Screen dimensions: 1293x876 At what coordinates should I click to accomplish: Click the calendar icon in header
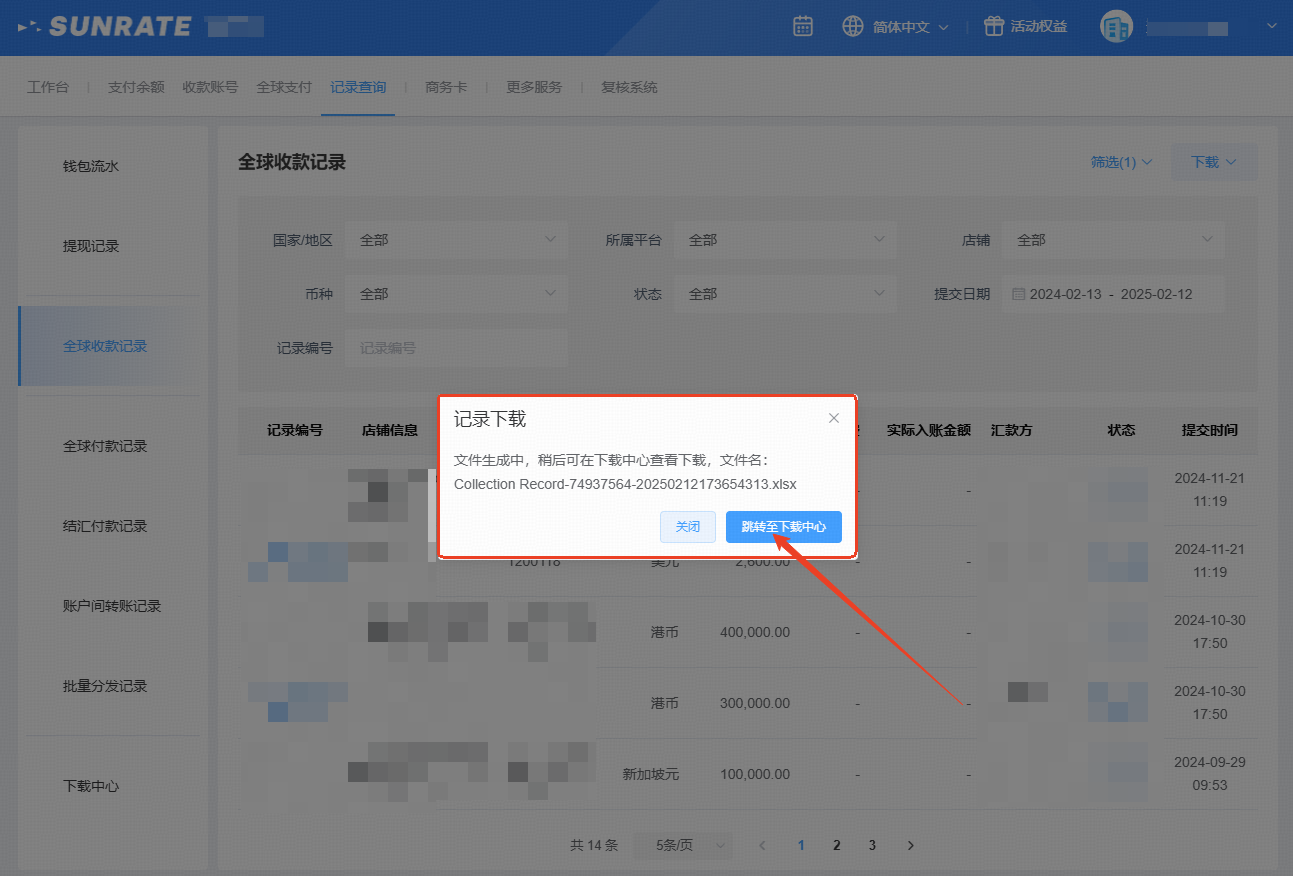803,27
